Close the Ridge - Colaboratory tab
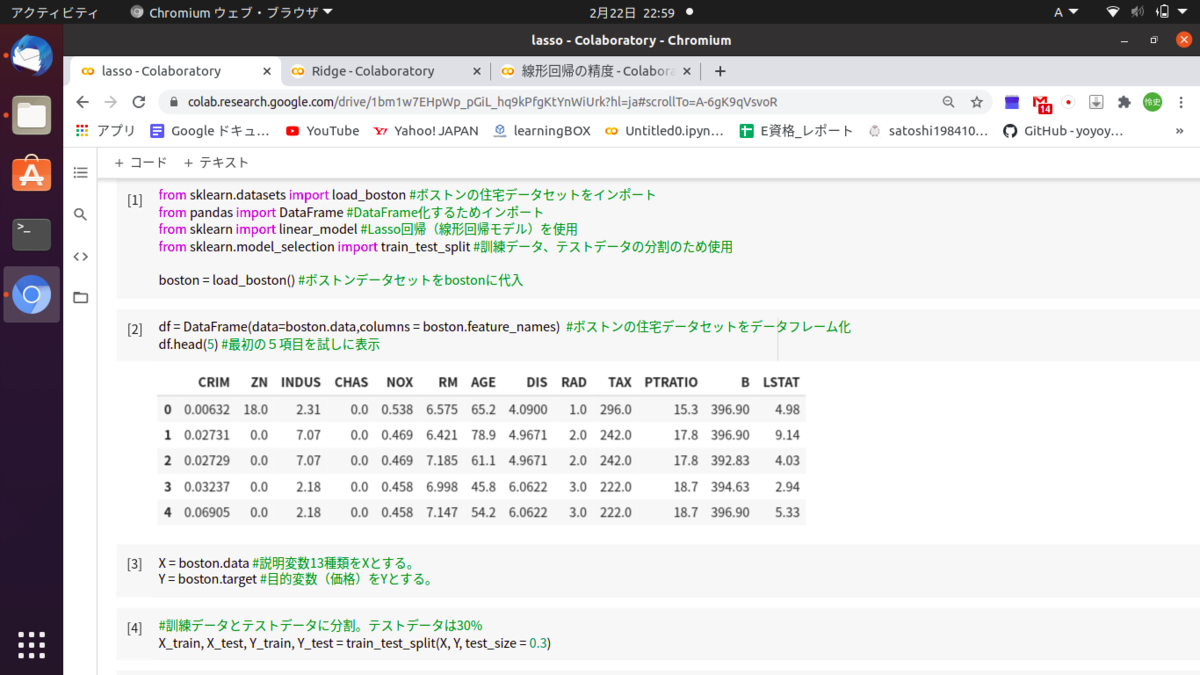This screenshot has width=1200, height=675. point(477,71)
